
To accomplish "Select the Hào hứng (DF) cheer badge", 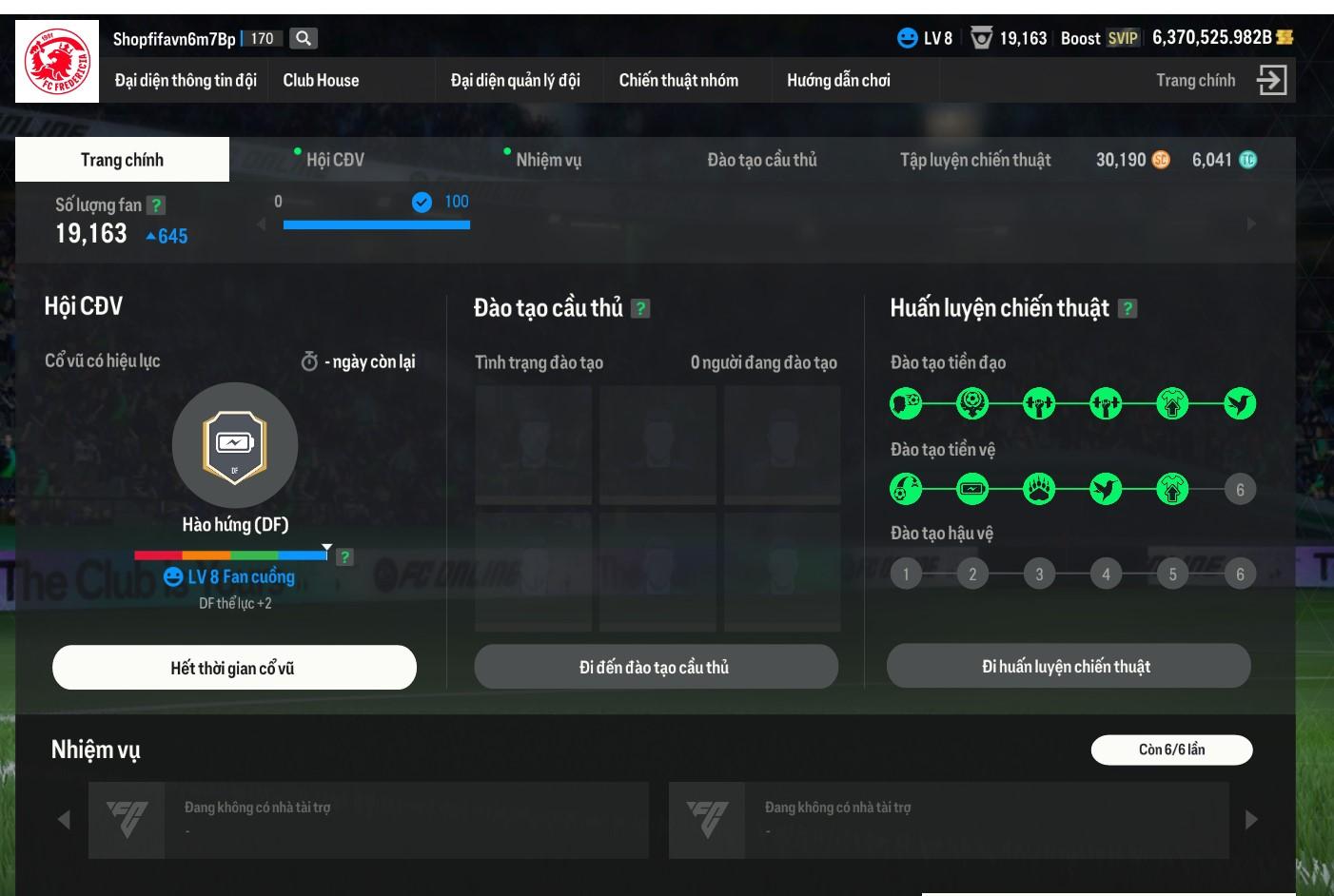I will [235, 445].
